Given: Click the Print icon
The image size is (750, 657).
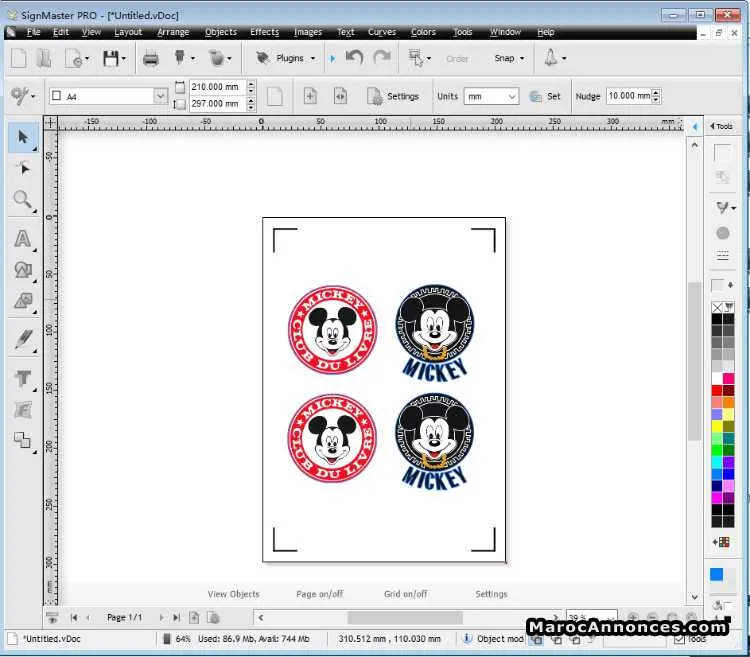Looking at the screenshot, I should click(151, 58).
